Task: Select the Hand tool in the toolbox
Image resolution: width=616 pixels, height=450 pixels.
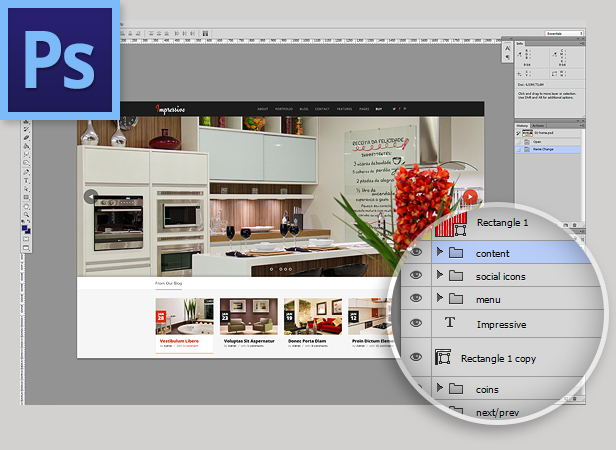Action: point(26,206)
